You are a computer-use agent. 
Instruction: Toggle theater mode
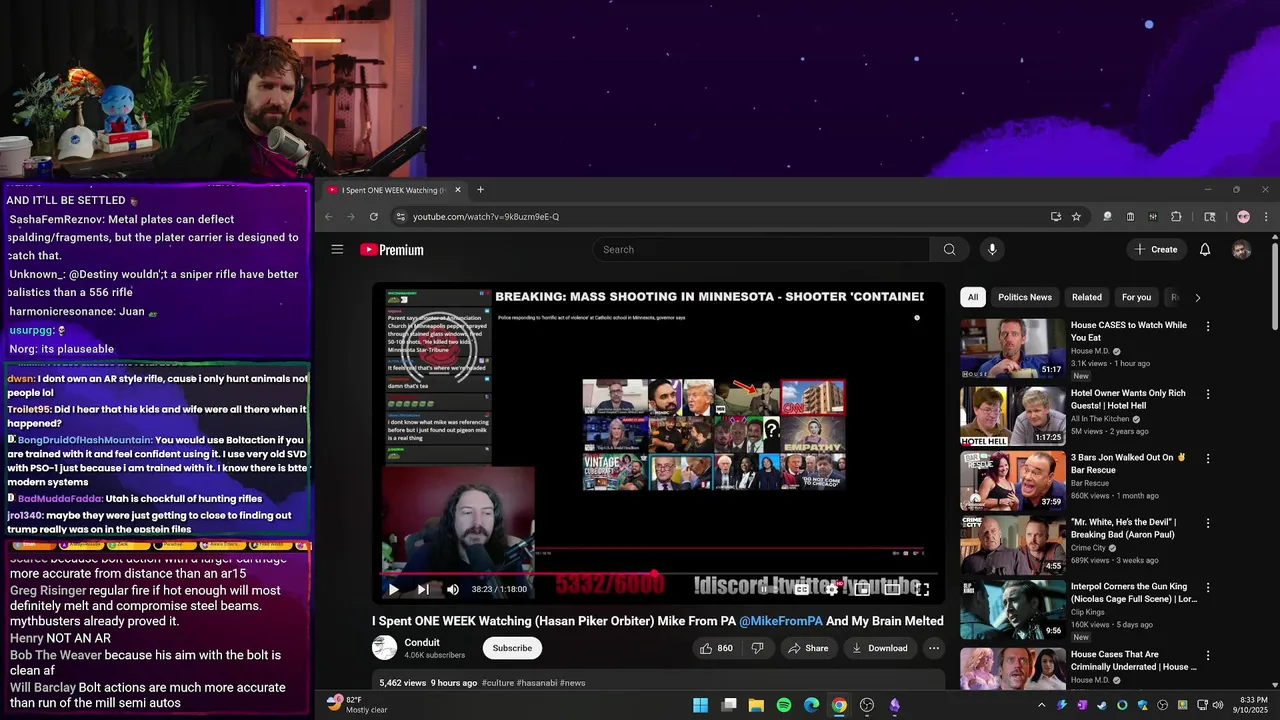892,590
